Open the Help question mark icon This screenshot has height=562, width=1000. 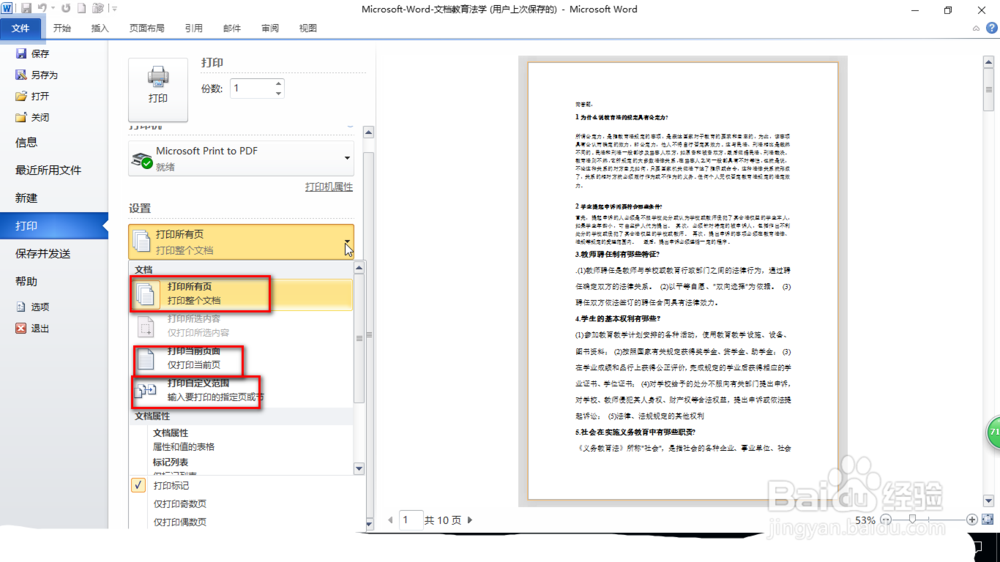click(991, 28)
